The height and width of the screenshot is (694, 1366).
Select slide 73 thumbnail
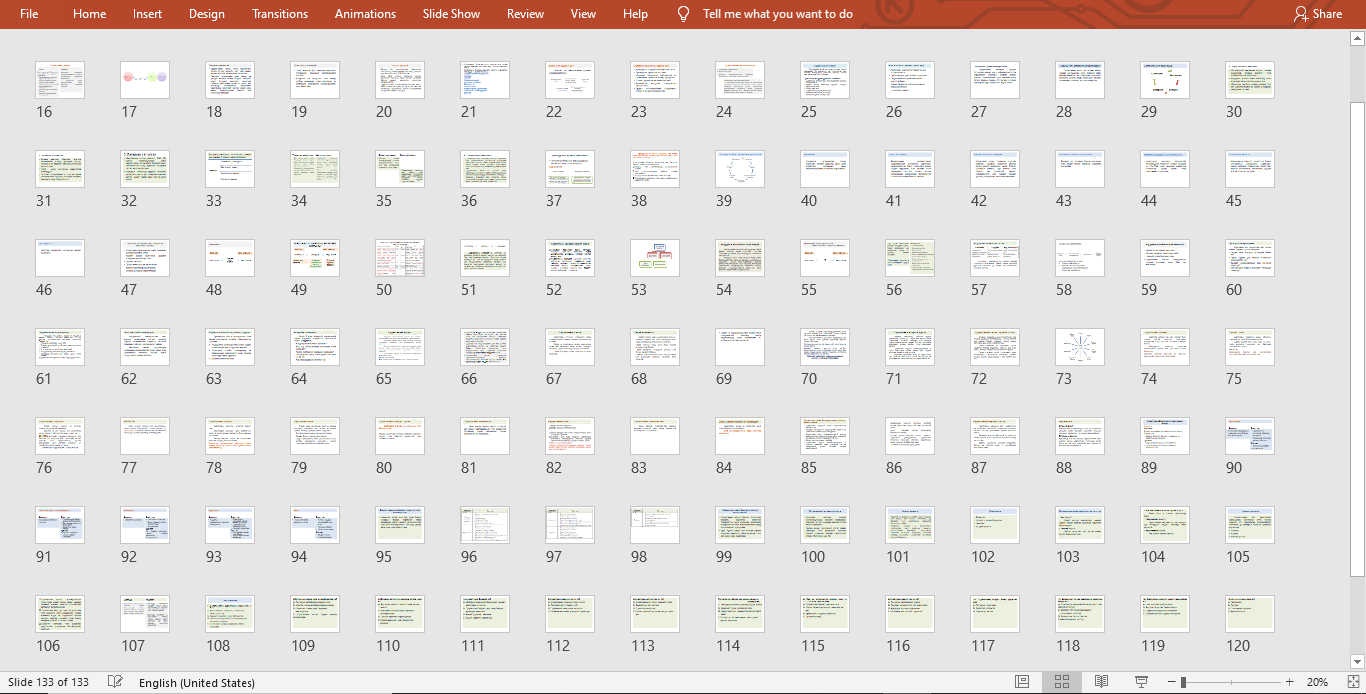(1080, 347)
